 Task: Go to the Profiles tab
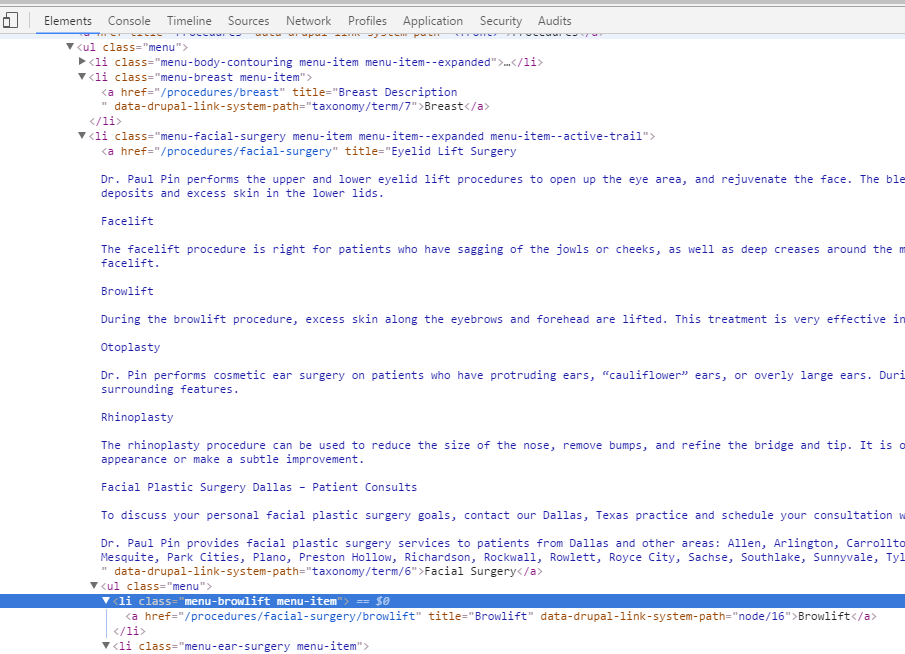[x=367, y=21]
